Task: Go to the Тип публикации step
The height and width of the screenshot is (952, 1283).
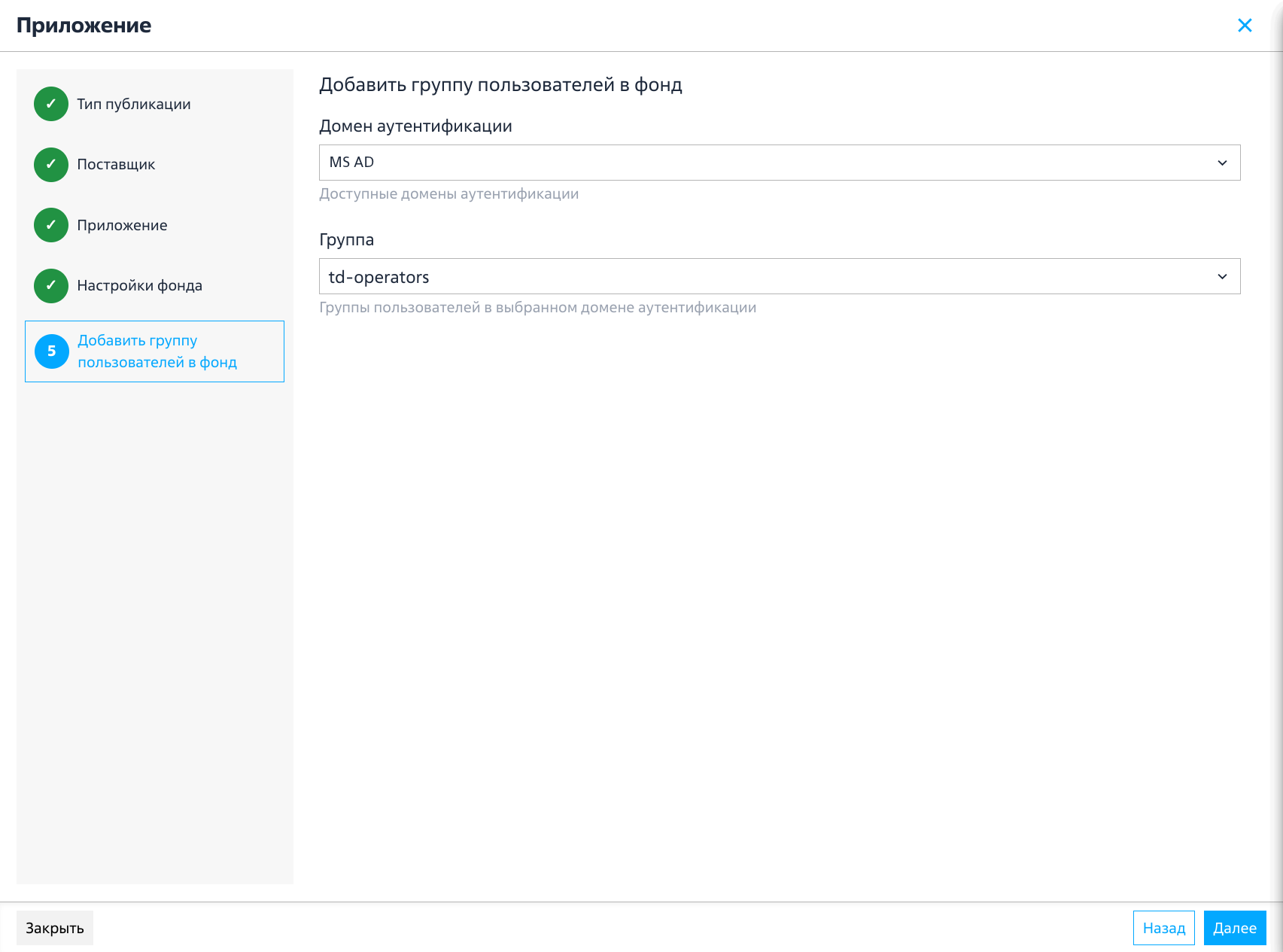Action: [x=134, y=104]
